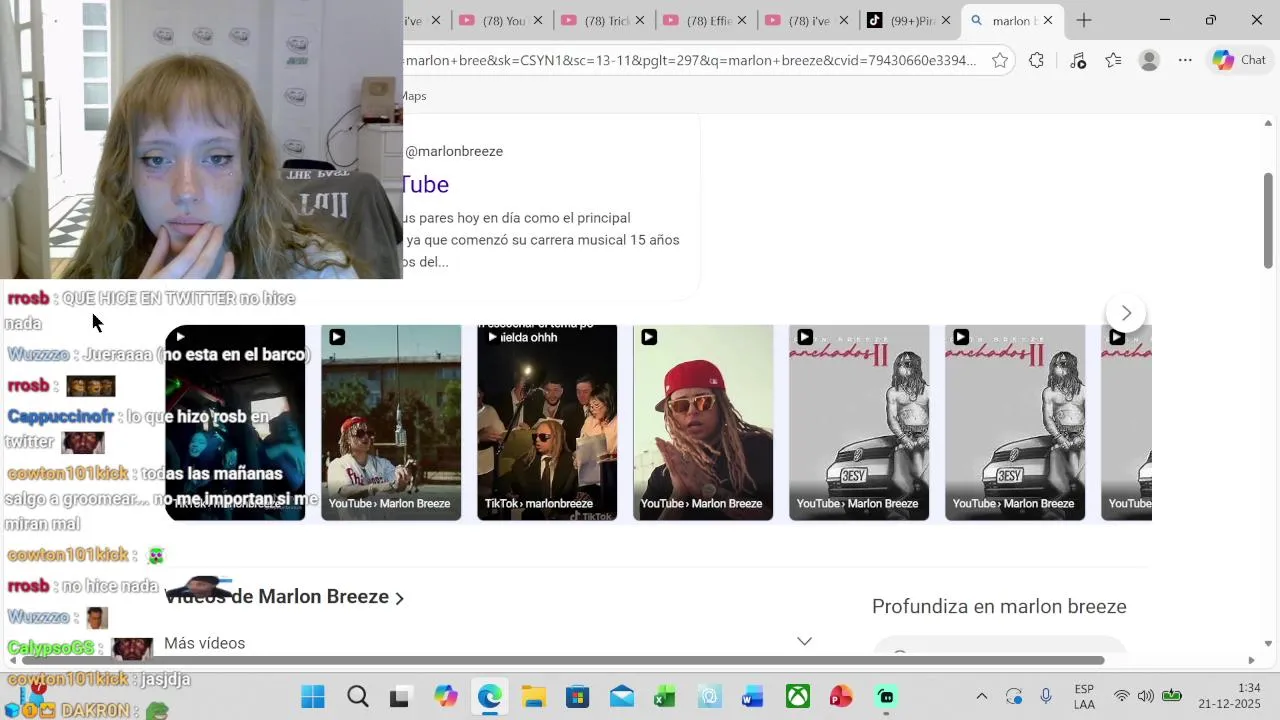1280x720 pixels.
Task: Click the battery status tray icon
Action: (x=1172, y=696)
